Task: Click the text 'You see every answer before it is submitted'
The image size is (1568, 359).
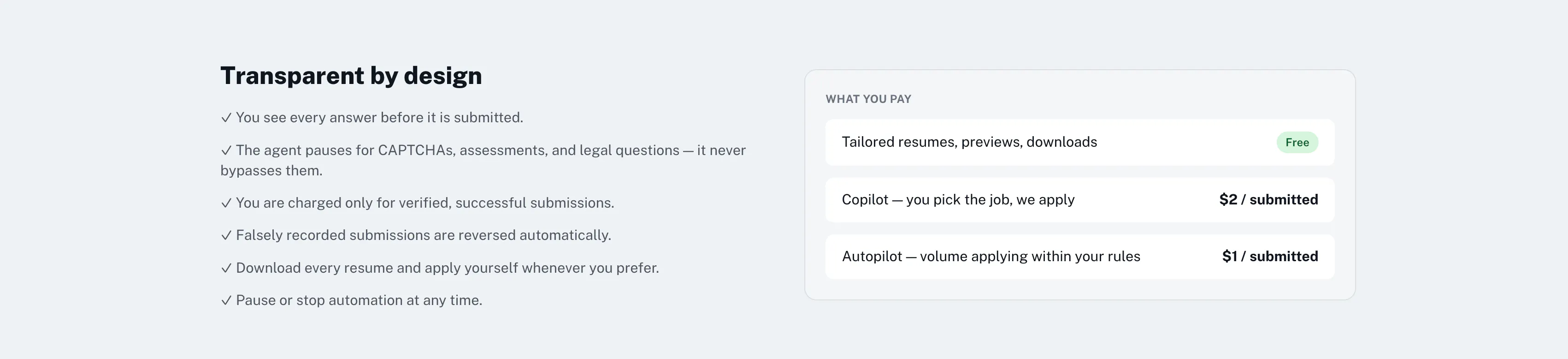Action: coord(379,118)
